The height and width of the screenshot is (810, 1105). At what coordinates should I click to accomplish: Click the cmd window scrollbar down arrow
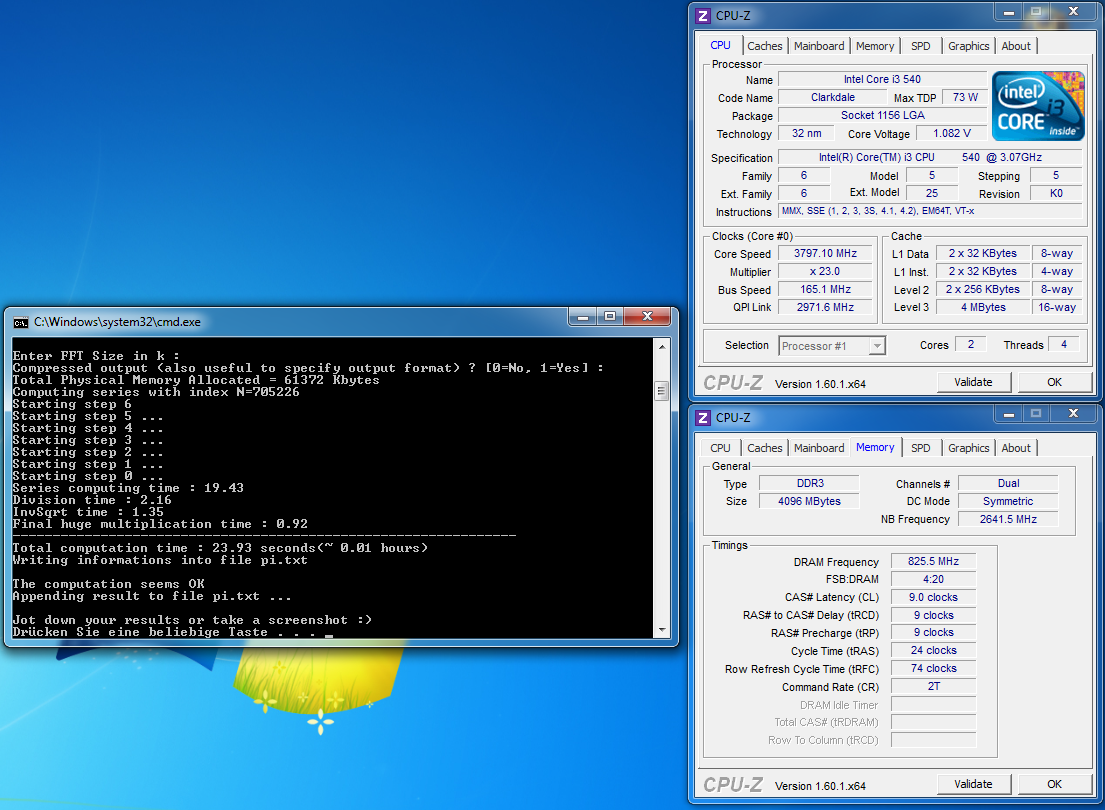(662, 630)
